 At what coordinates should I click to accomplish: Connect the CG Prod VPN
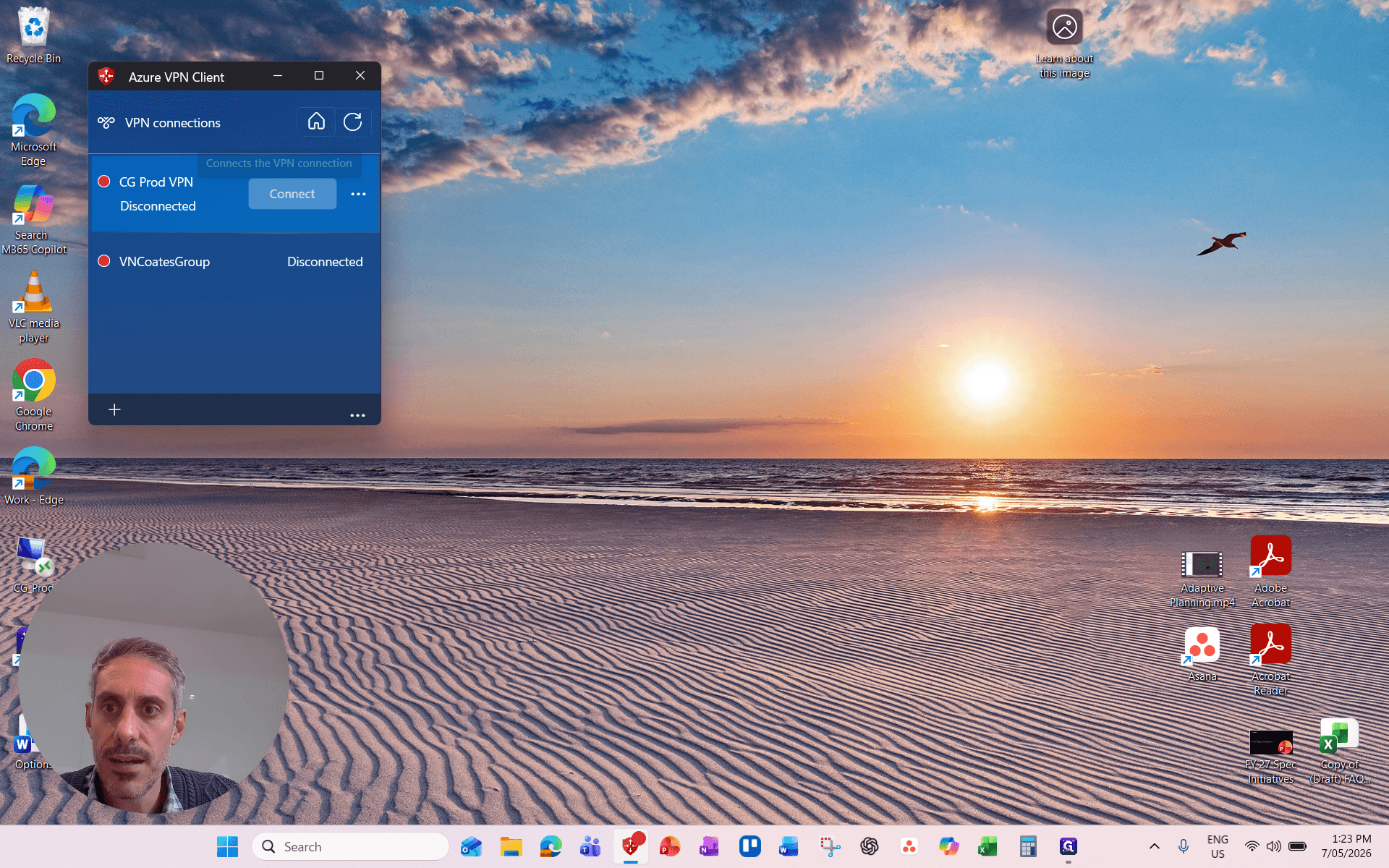tap(292, 194)
